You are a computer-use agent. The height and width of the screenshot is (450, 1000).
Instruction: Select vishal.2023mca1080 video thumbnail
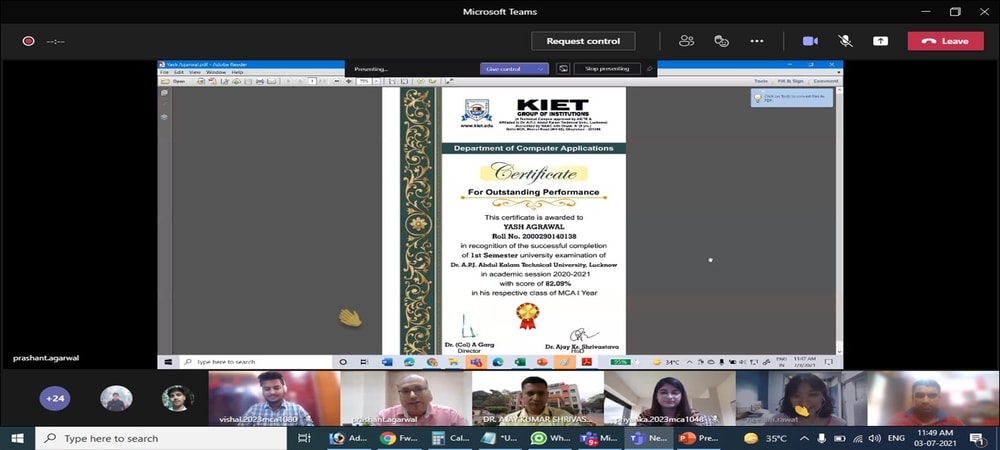point(272,398)
